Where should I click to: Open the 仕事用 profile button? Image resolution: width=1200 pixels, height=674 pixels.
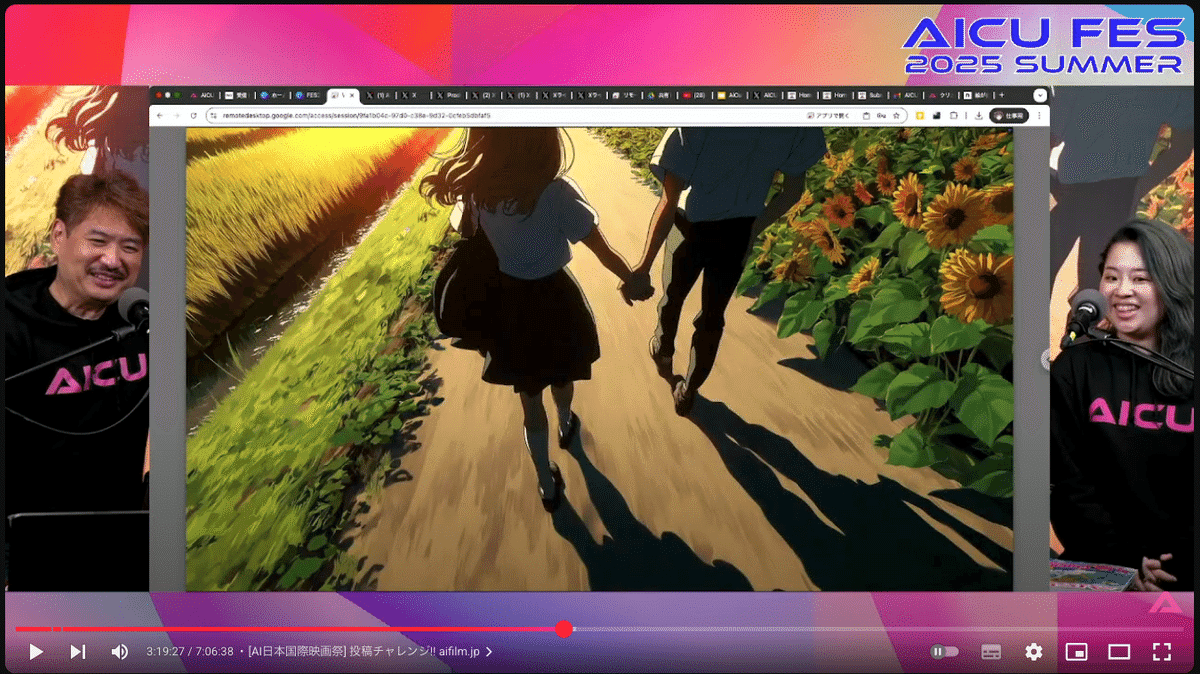(1009, 115)
